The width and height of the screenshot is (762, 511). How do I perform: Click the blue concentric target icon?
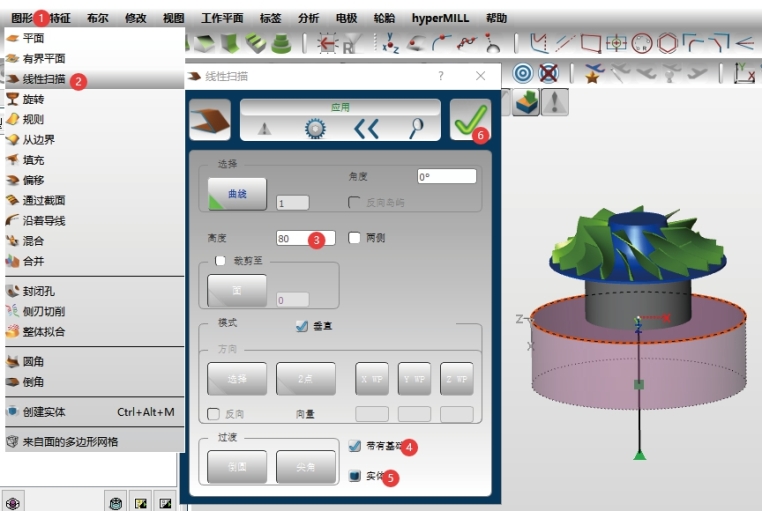click(x=522, y=73)
